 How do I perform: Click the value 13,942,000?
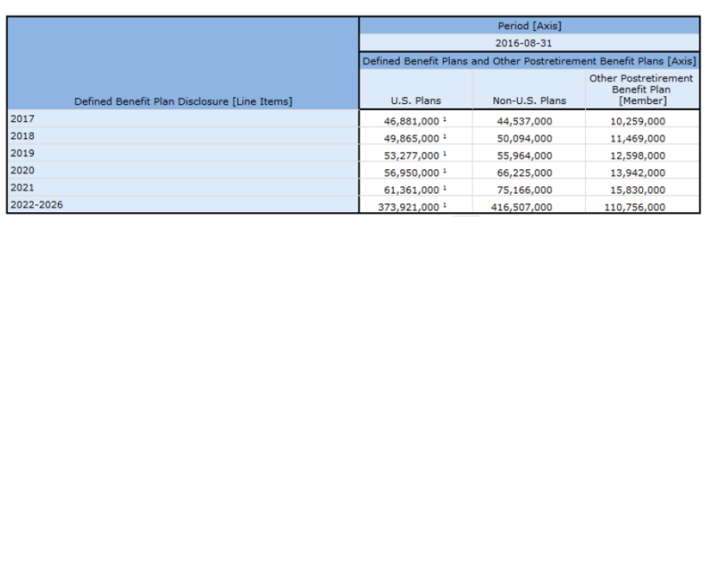click(638, 173)
